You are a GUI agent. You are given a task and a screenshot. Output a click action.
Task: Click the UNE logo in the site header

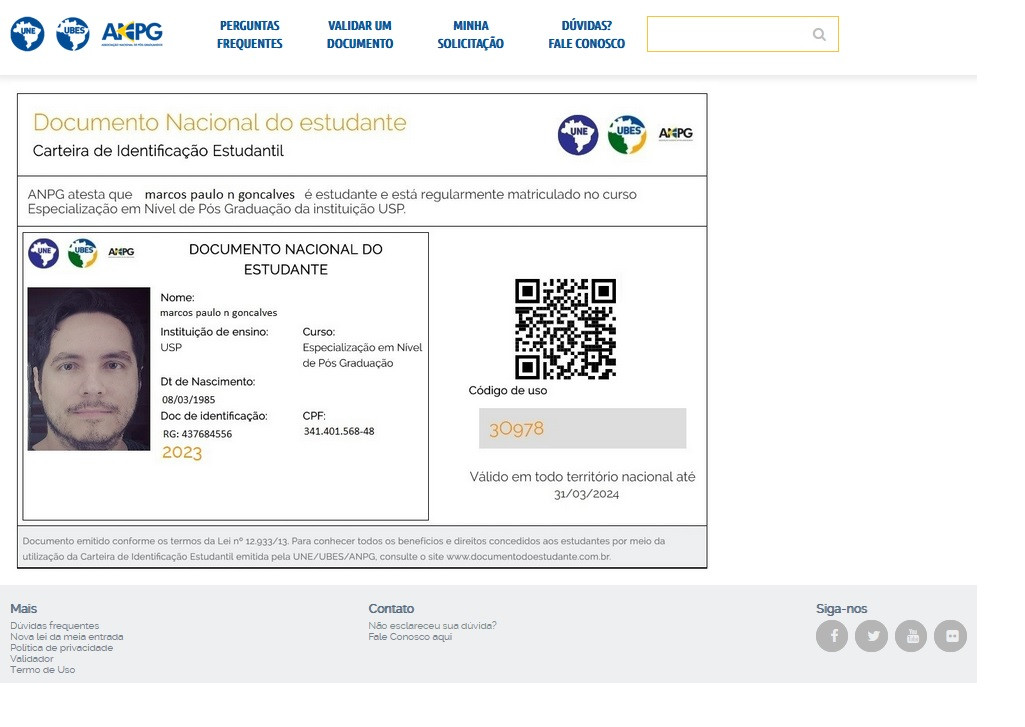click(27, 34)
